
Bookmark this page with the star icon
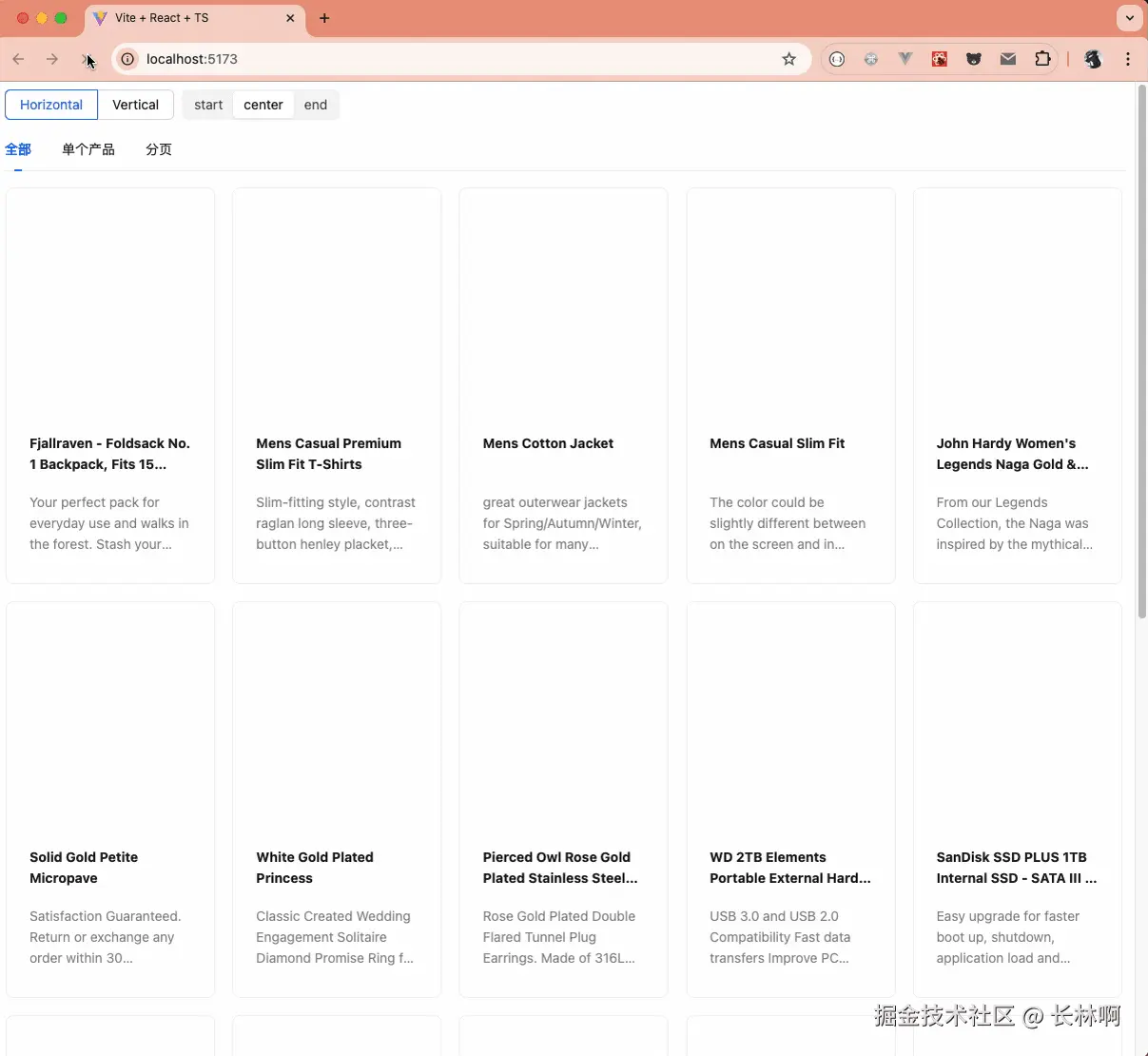[x=788, y=59]
